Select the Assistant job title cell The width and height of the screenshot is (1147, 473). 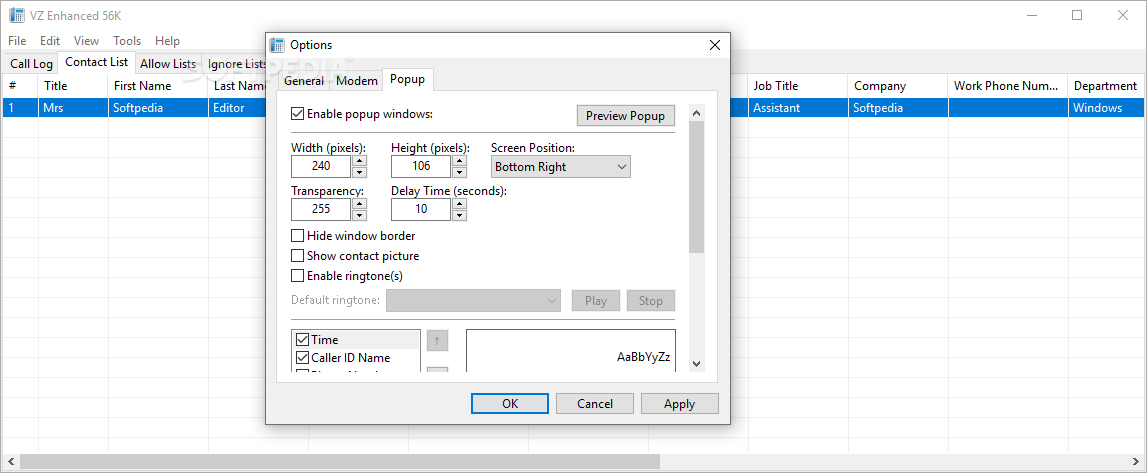(798, 107)
